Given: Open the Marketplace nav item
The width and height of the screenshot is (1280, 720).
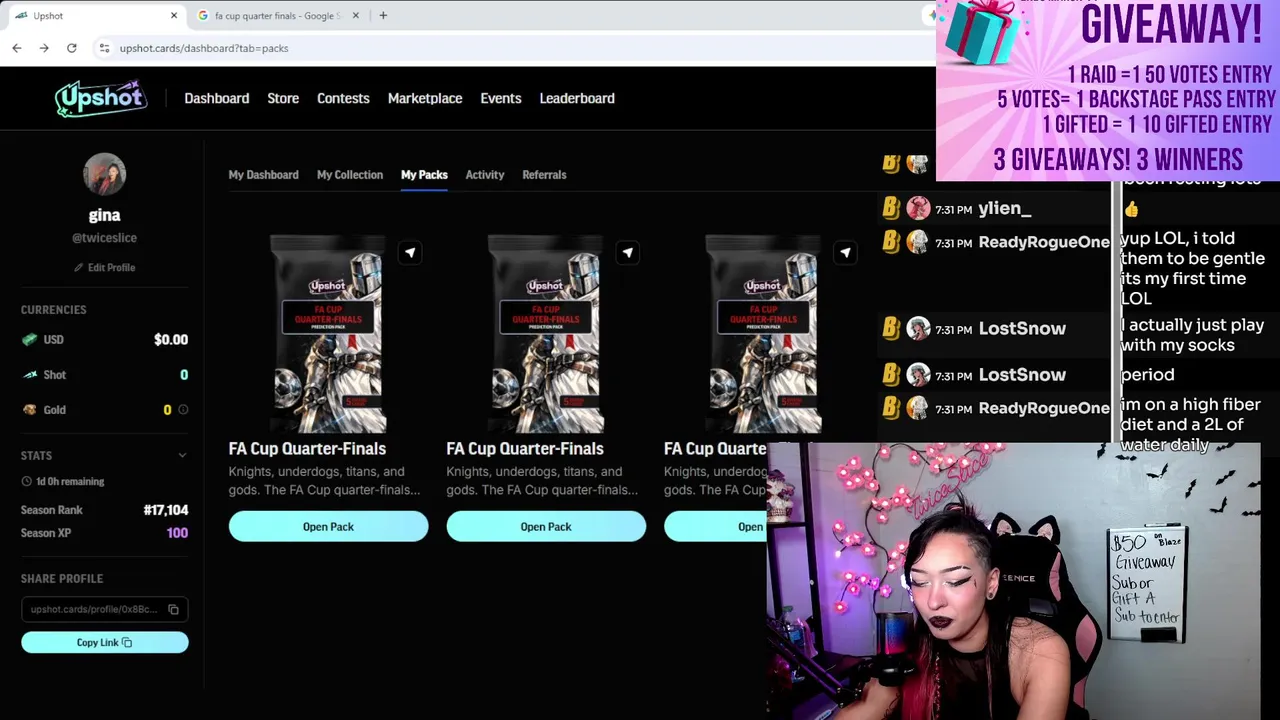Looking at the screenshot, I should coord(425,98).
